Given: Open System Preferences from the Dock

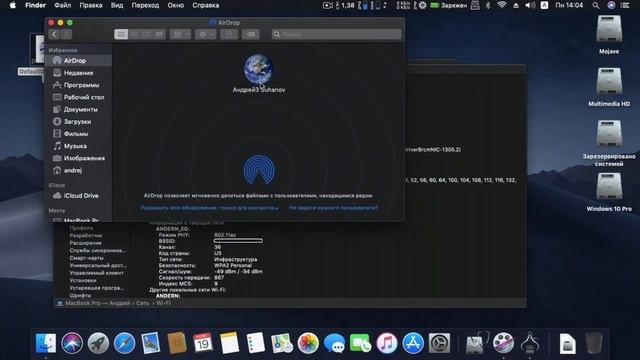Looking at the screenshot, I should (x=439, y=343).
